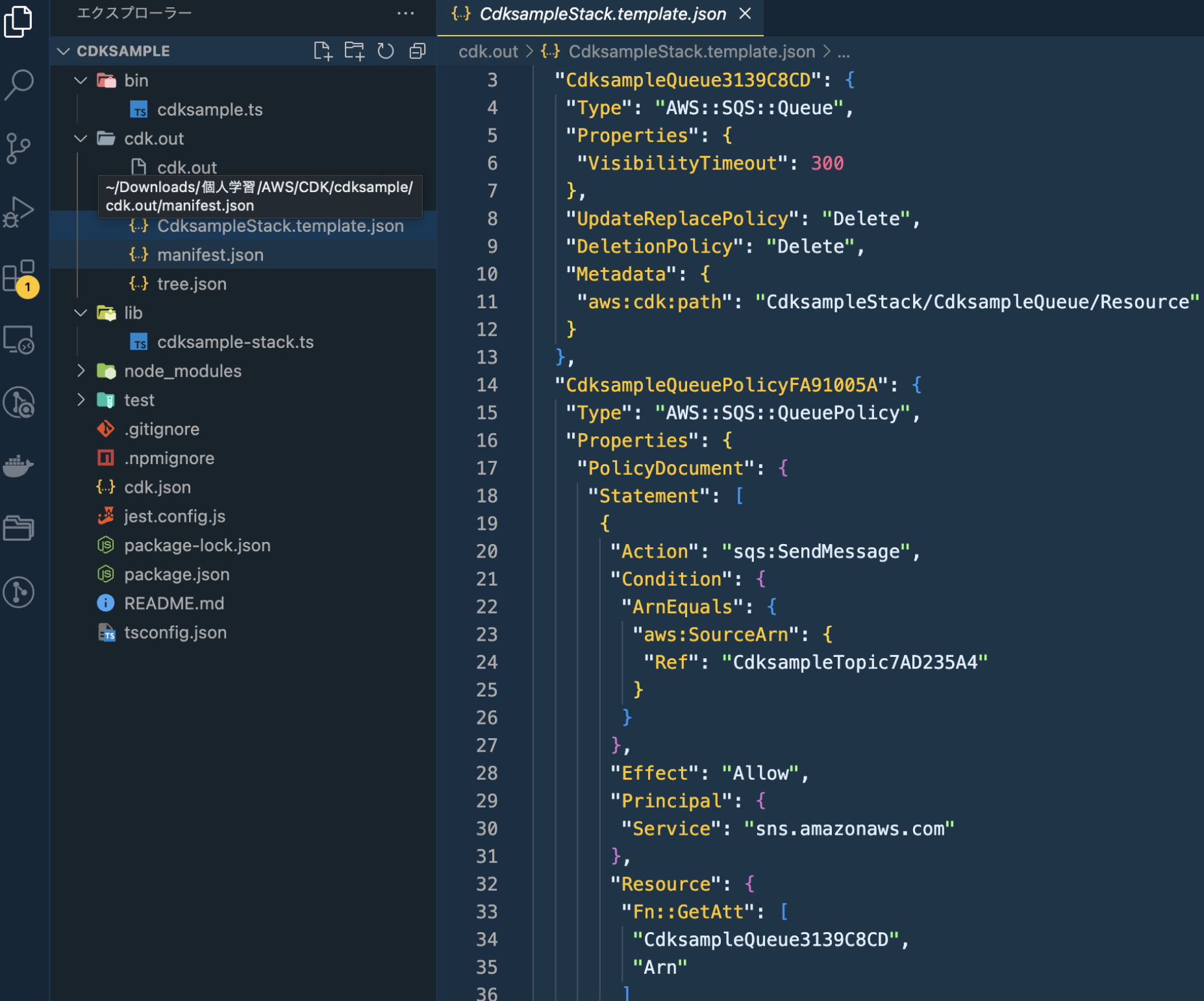
Task: Open the Search view in activity bar
Action: click(19, 84)
